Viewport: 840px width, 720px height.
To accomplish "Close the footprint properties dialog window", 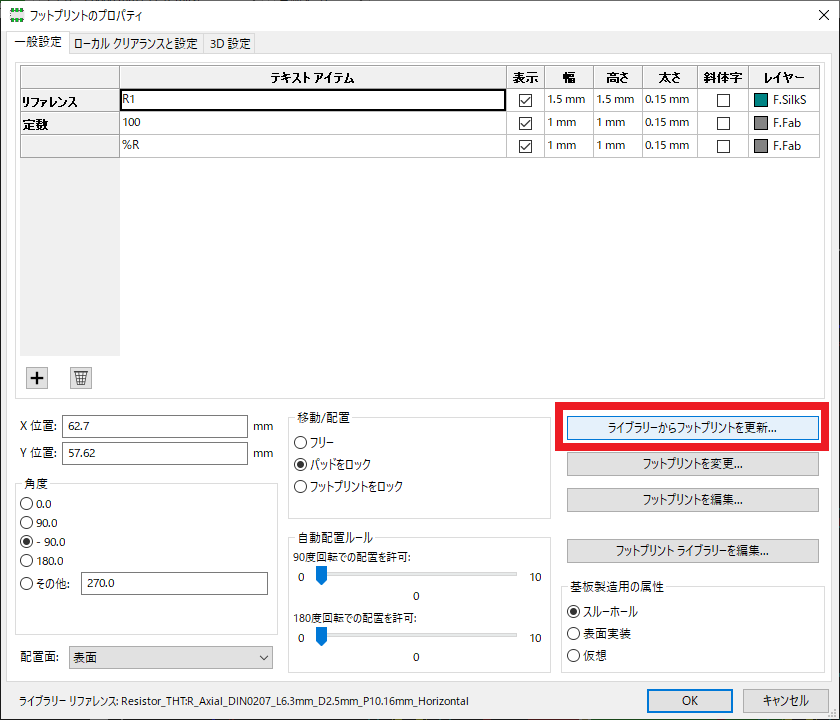I will pos(813,16).
